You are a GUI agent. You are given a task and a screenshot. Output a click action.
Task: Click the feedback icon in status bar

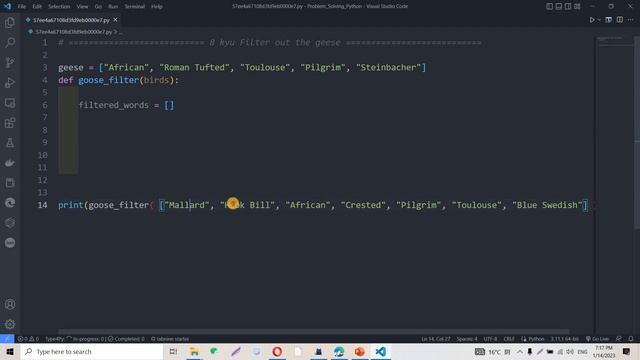point(619,339)
